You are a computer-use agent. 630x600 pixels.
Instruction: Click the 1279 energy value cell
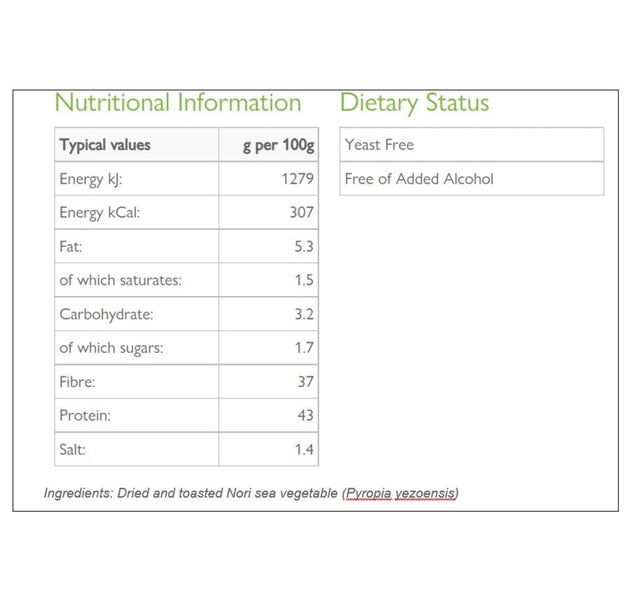tap(298, 179)
